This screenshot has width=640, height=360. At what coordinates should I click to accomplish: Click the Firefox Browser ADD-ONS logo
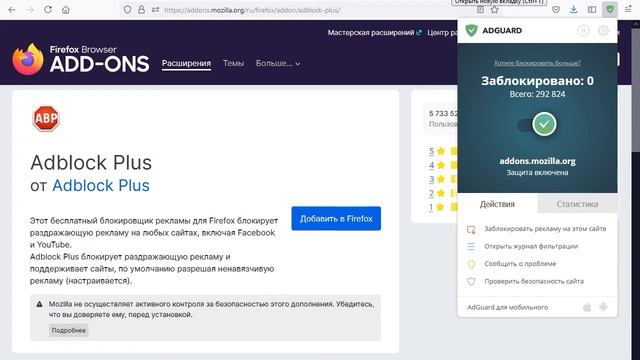[80, 60]
